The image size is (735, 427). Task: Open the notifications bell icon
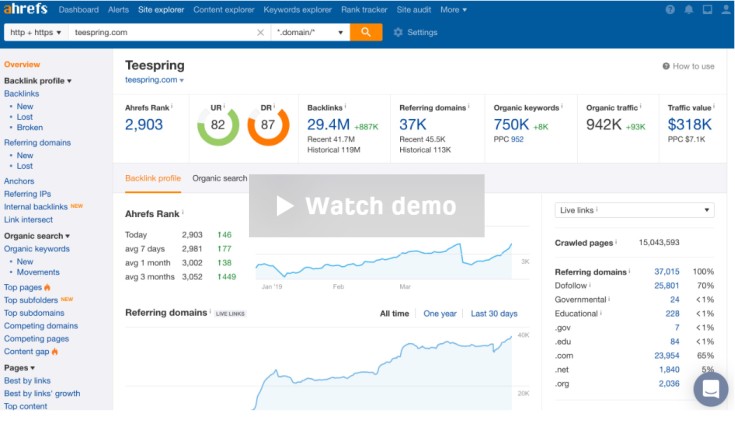pos(689,10)
